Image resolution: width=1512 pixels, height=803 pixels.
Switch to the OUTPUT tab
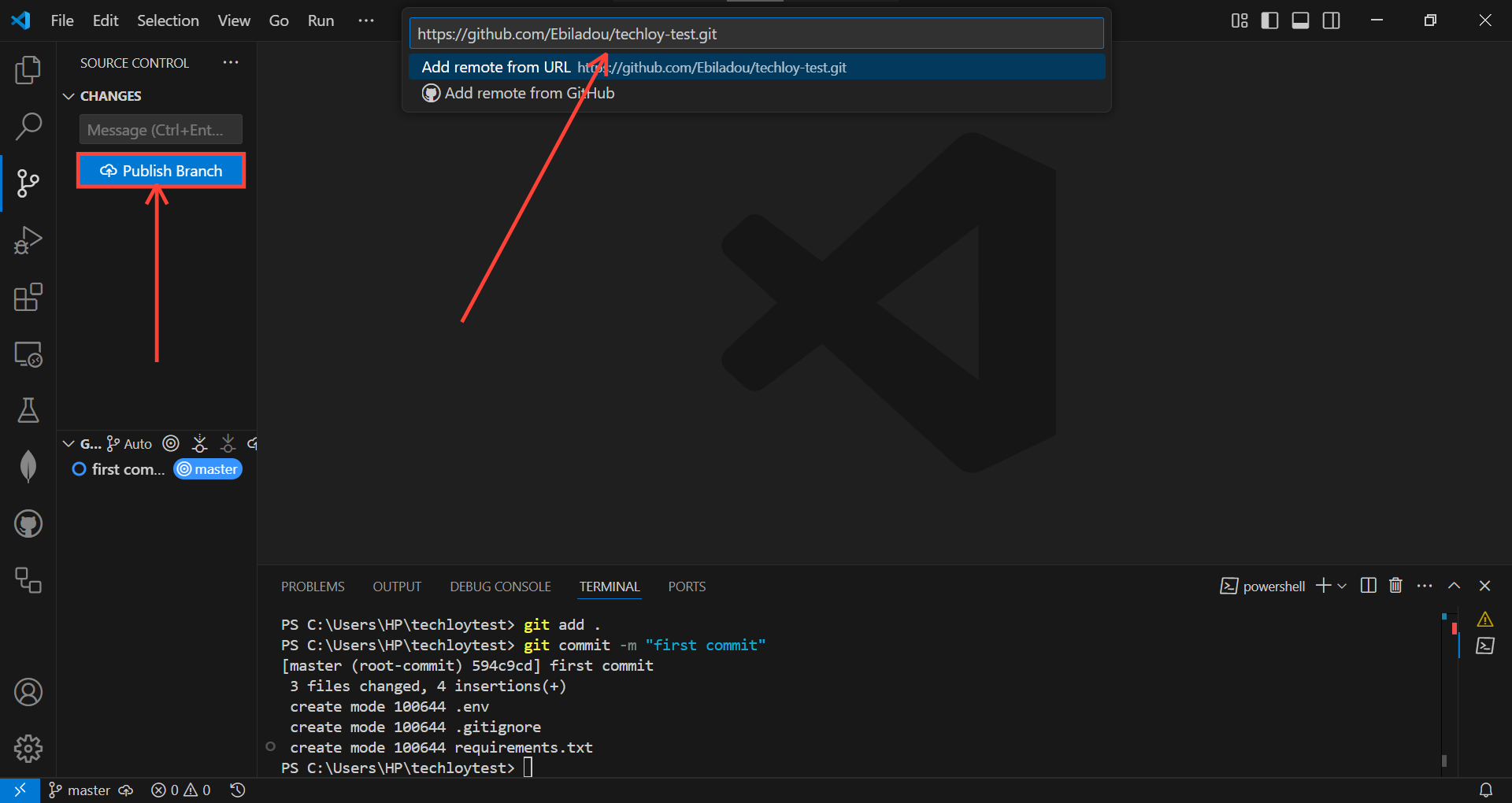[397, 586]
